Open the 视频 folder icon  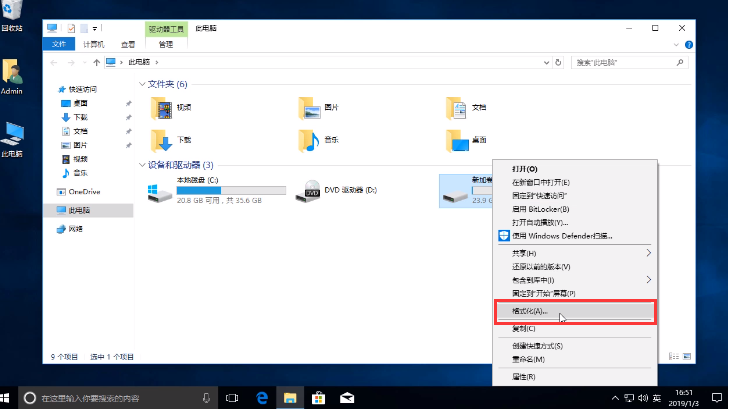[160, 108]
